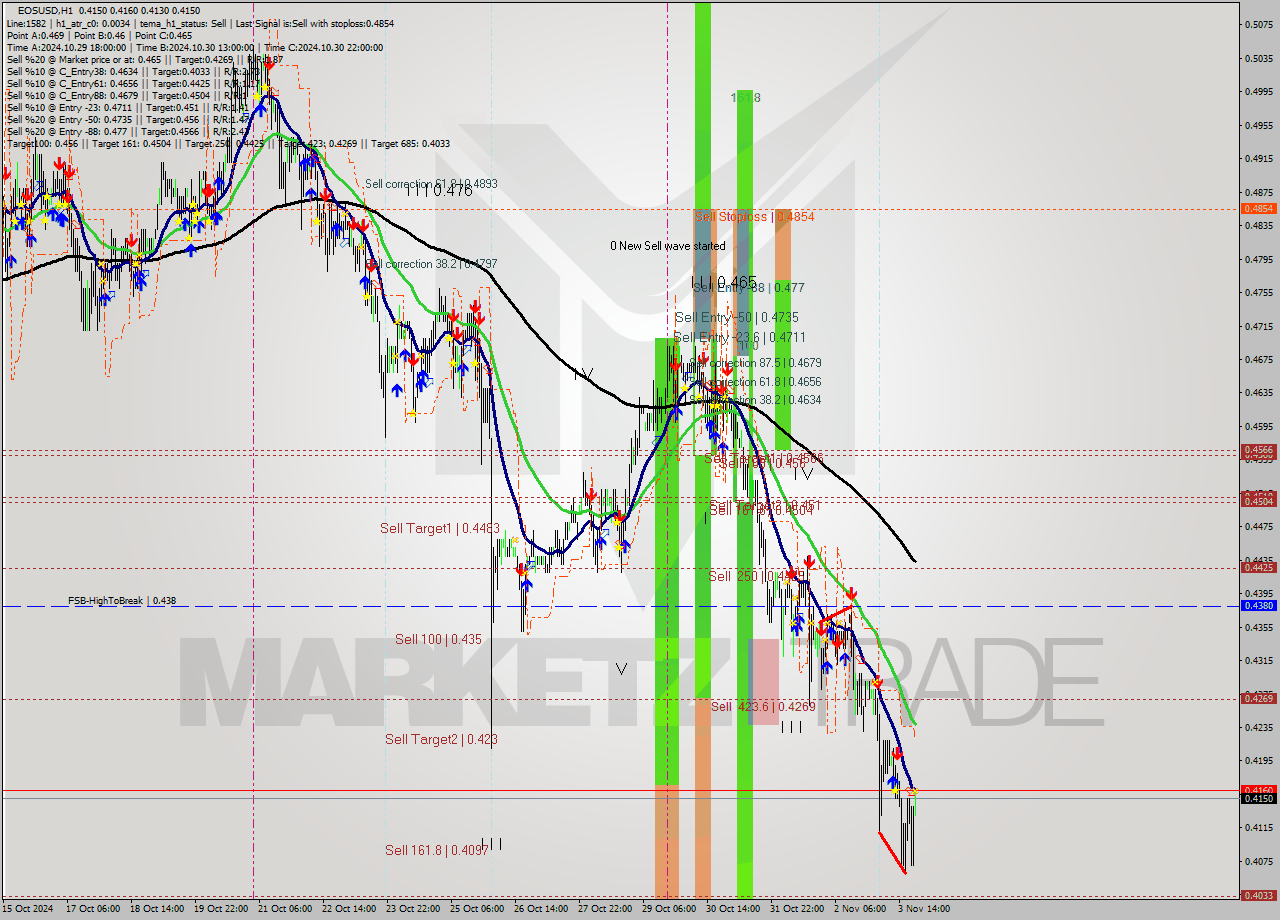Click the '2 Nov 06:00' time axis label
Viewport: 1280px width, 920px height.
859,909
